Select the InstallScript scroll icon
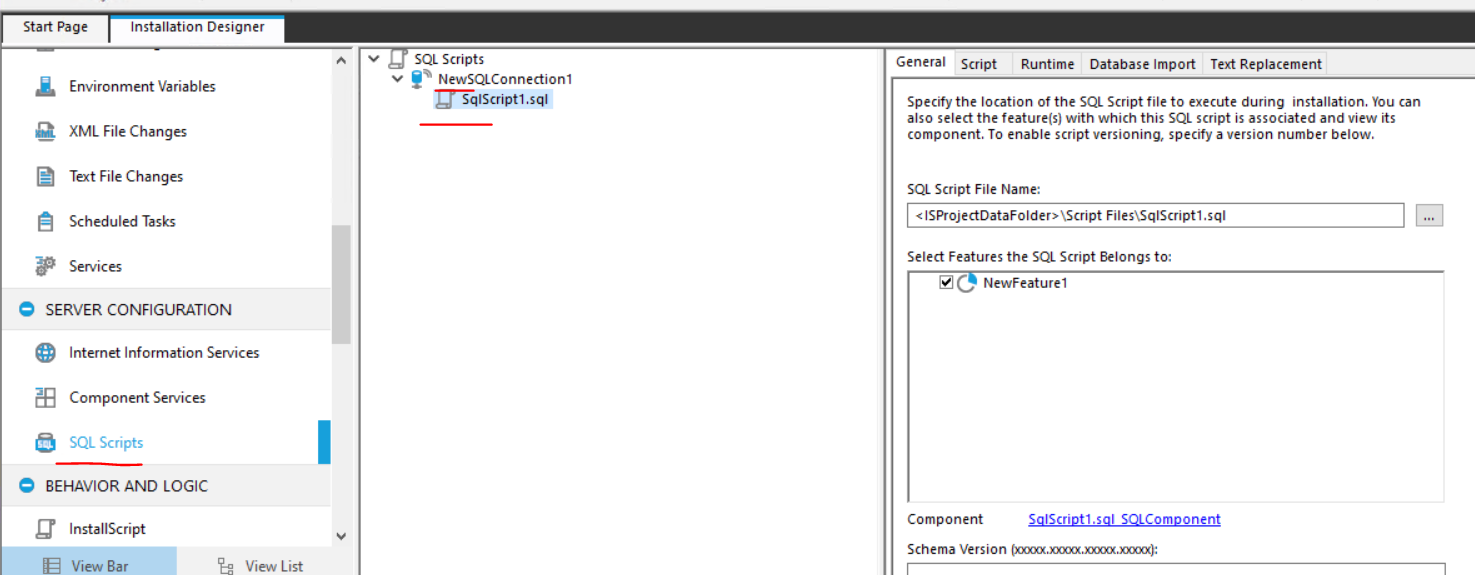Viewport: 1475px width, 575px height. 45,529
